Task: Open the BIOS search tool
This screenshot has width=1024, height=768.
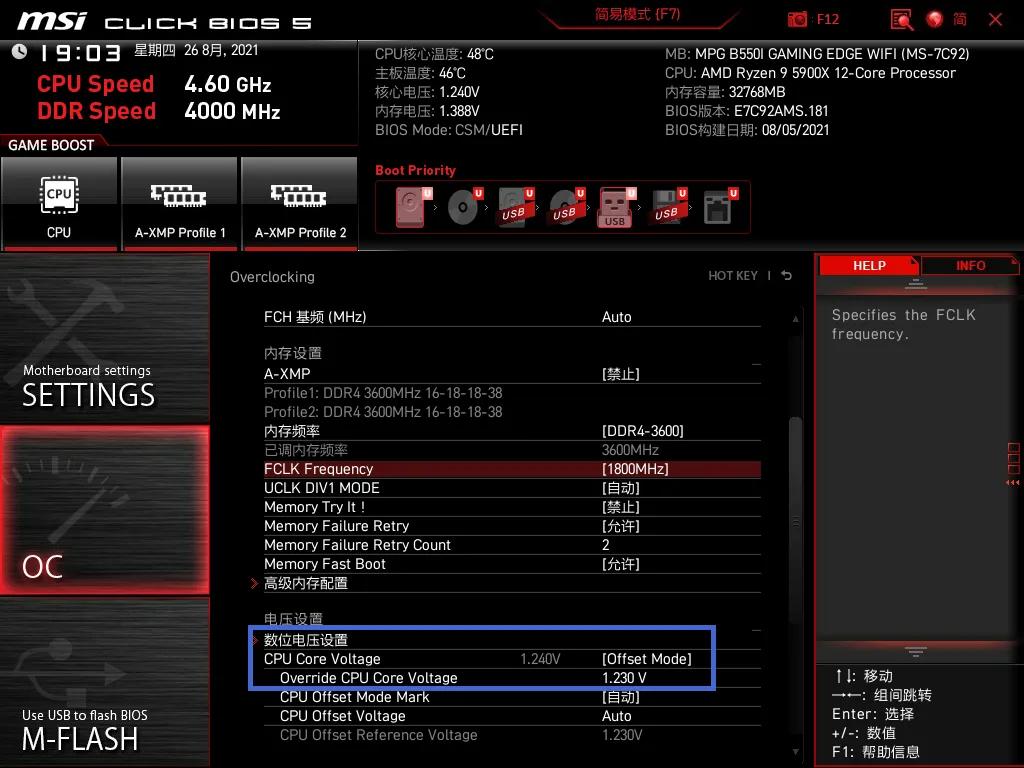Action: pos(899,19)
